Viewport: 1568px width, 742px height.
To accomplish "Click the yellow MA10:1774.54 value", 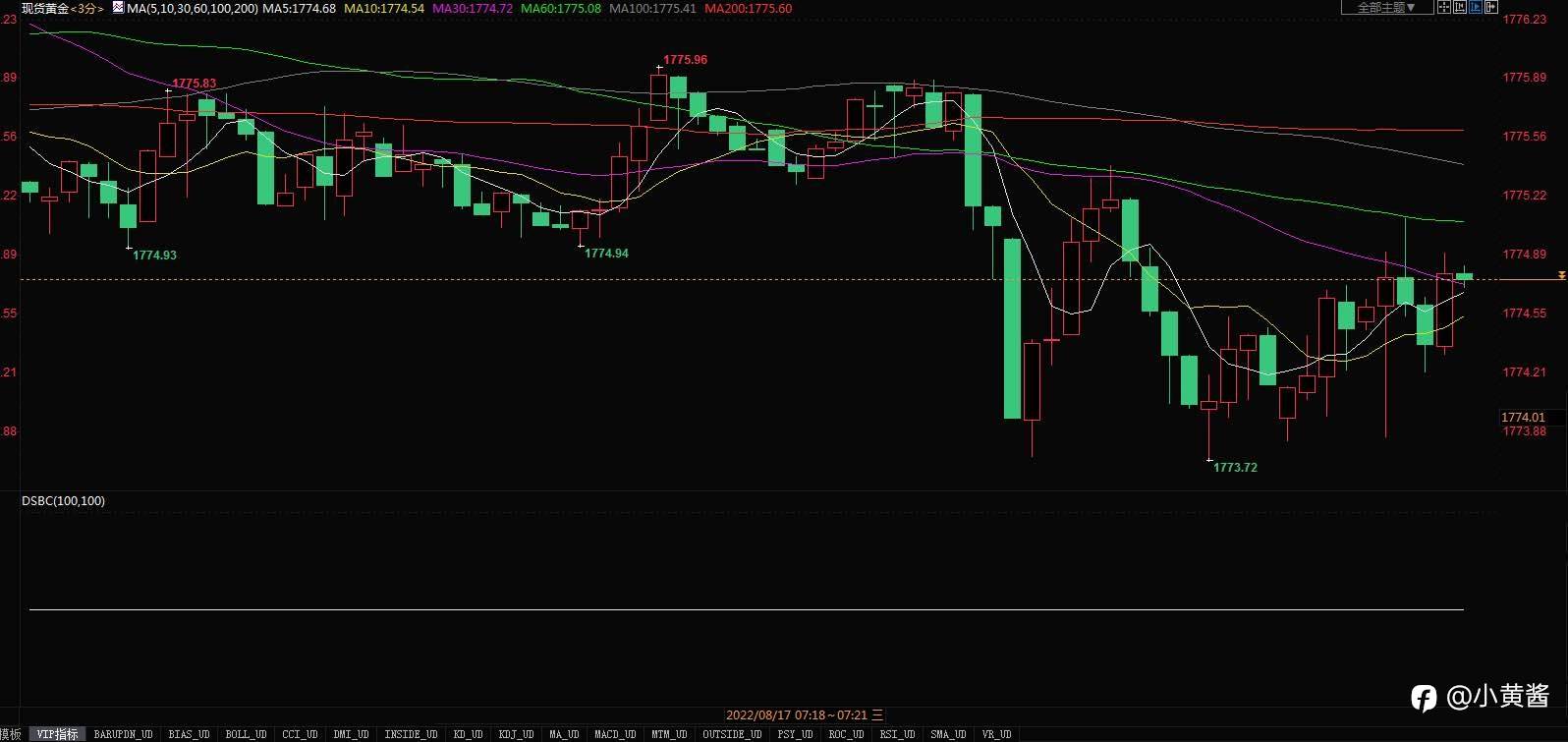I will click(x=384, y=8).
